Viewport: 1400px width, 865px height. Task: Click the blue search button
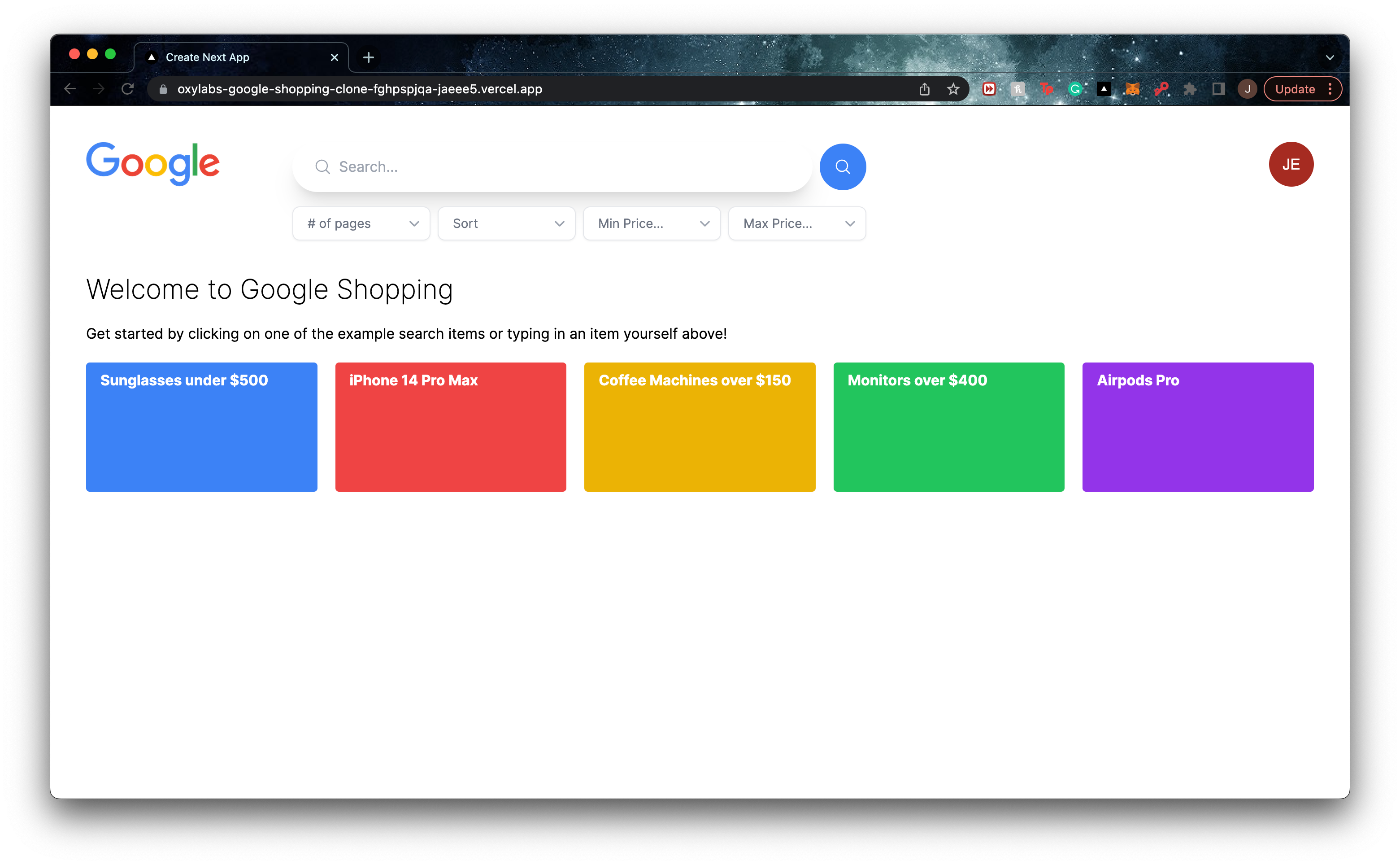(842, 166)
